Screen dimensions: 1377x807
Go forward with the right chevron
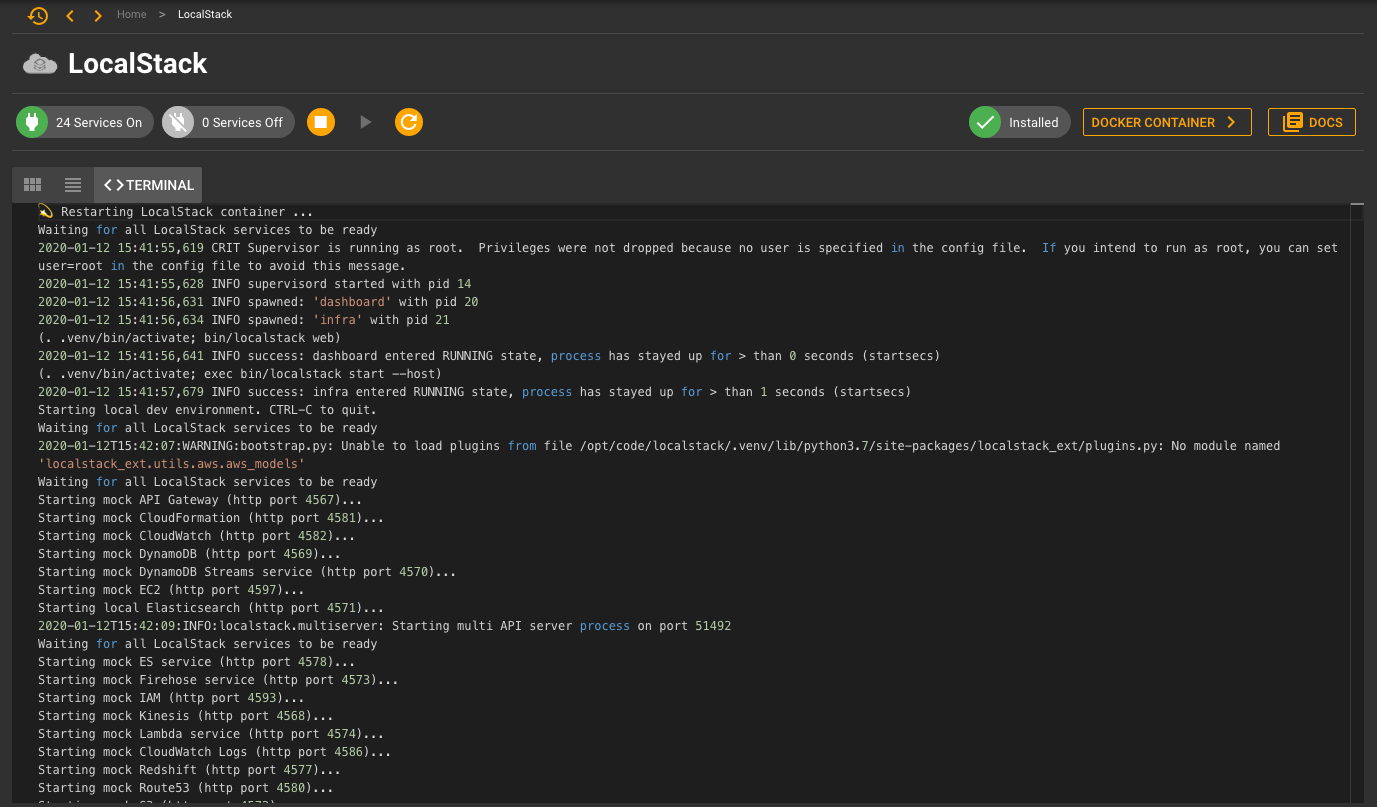[x=97, y=15]
